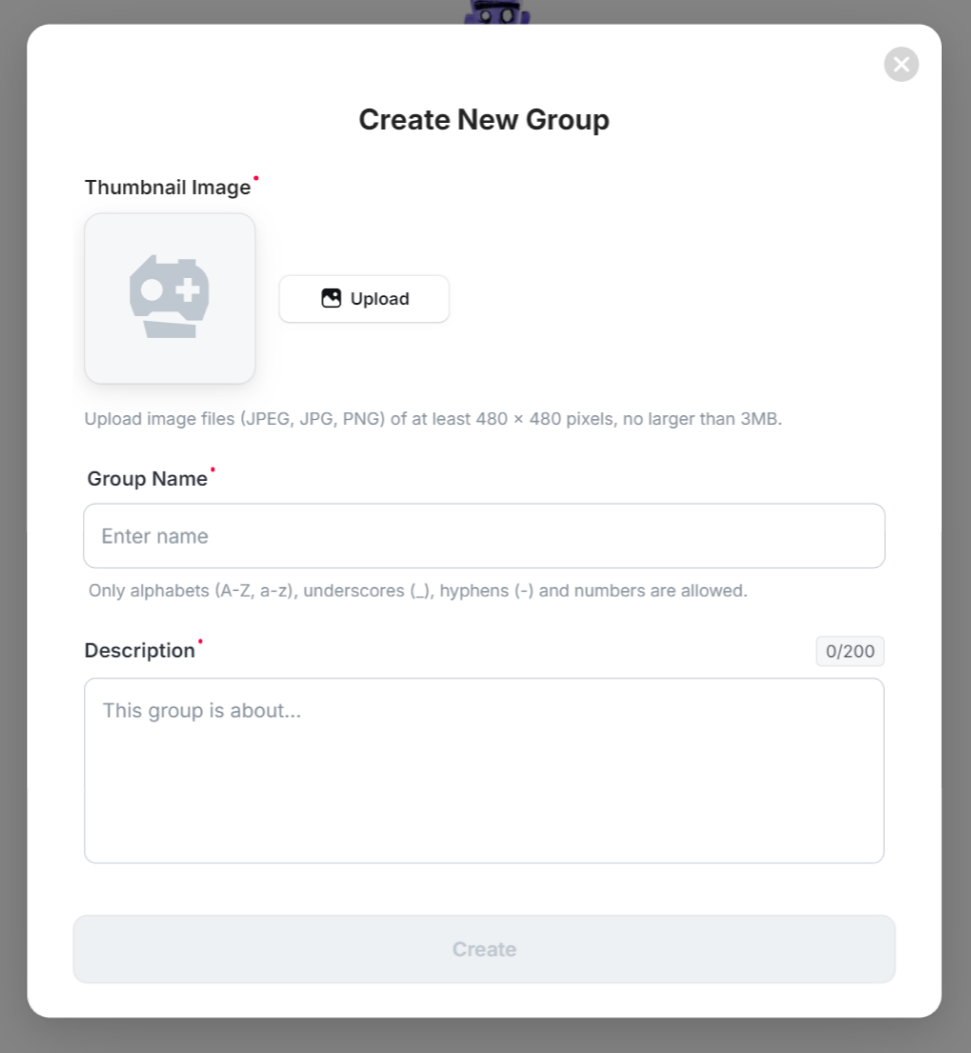
Task: Focus the Group Name input field
Action: [x=484, y=536]
